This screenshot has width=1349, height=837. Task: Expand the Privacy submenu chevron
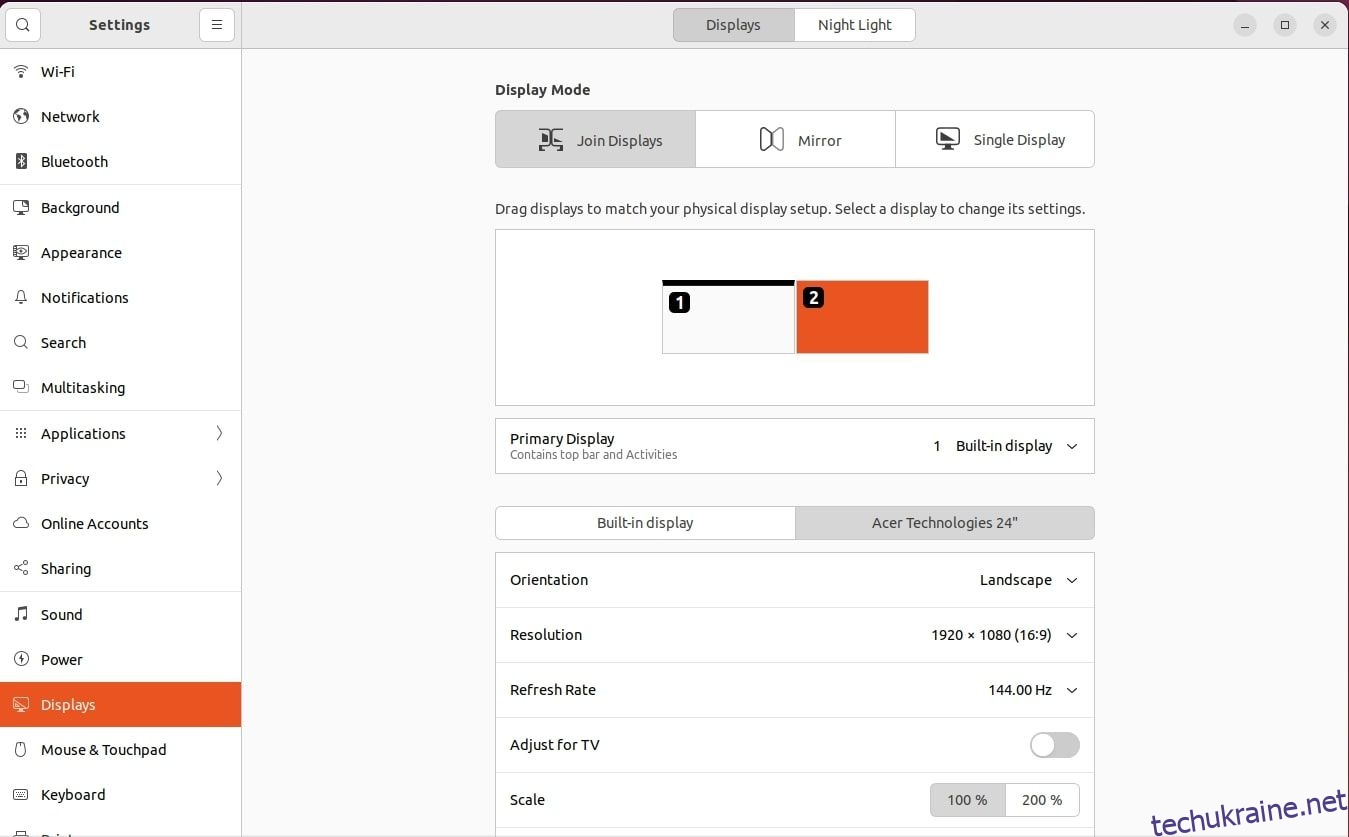(220, 478)
